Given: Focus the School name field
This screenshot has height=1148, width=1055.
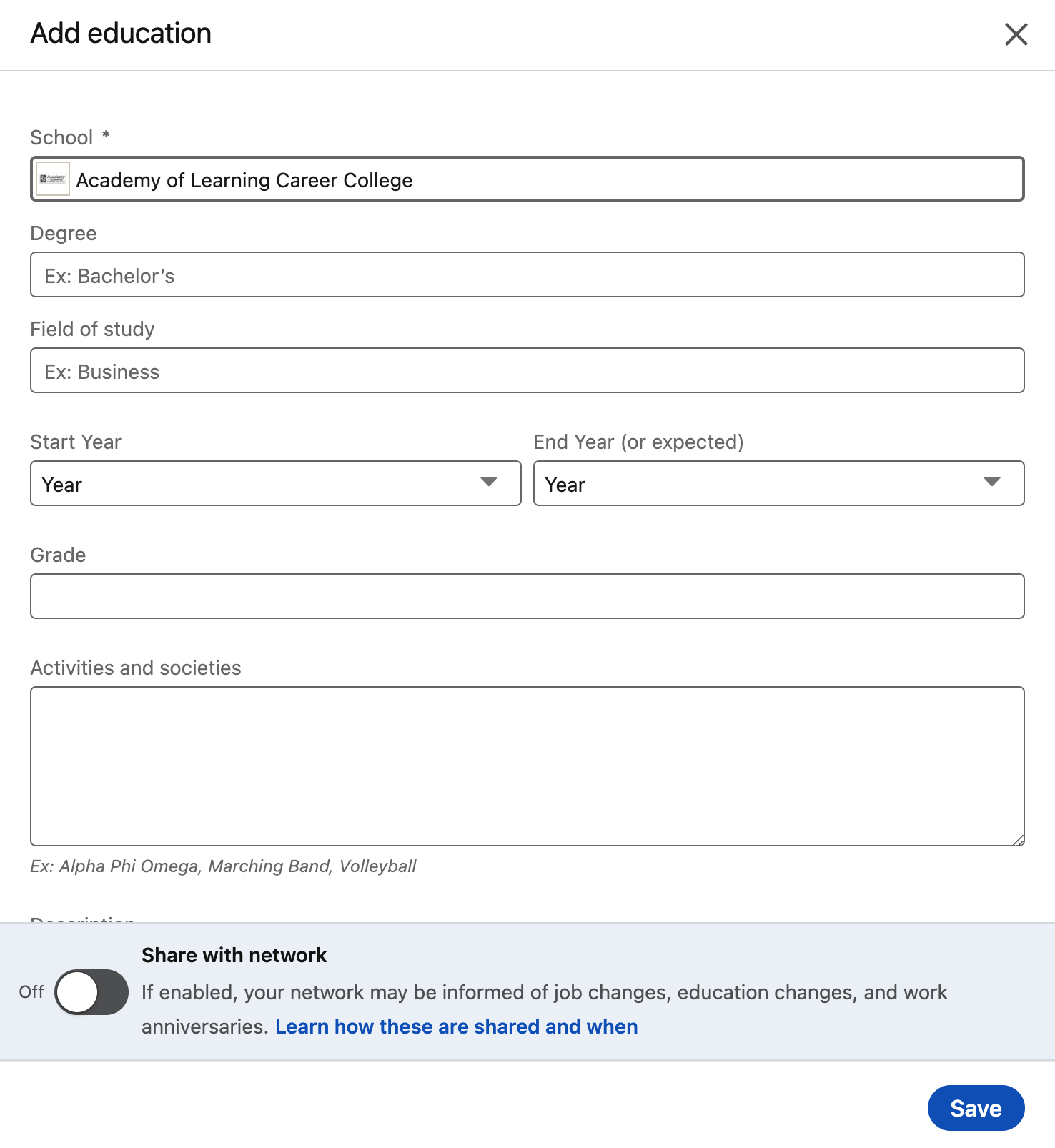Looking at the screenshot, I should click(x=543, y=179).
